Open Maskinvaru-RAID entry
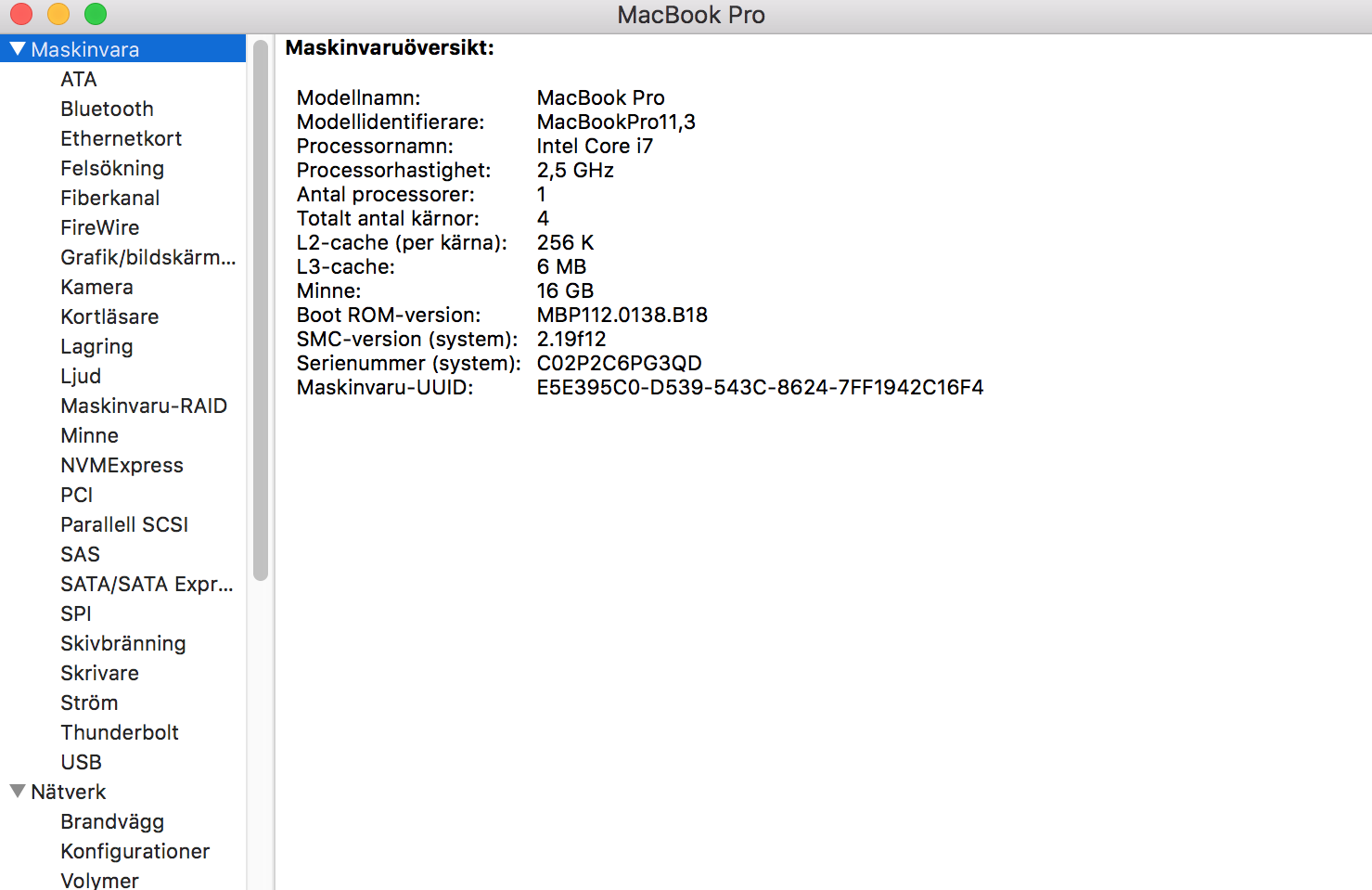 tap(144, 406)
